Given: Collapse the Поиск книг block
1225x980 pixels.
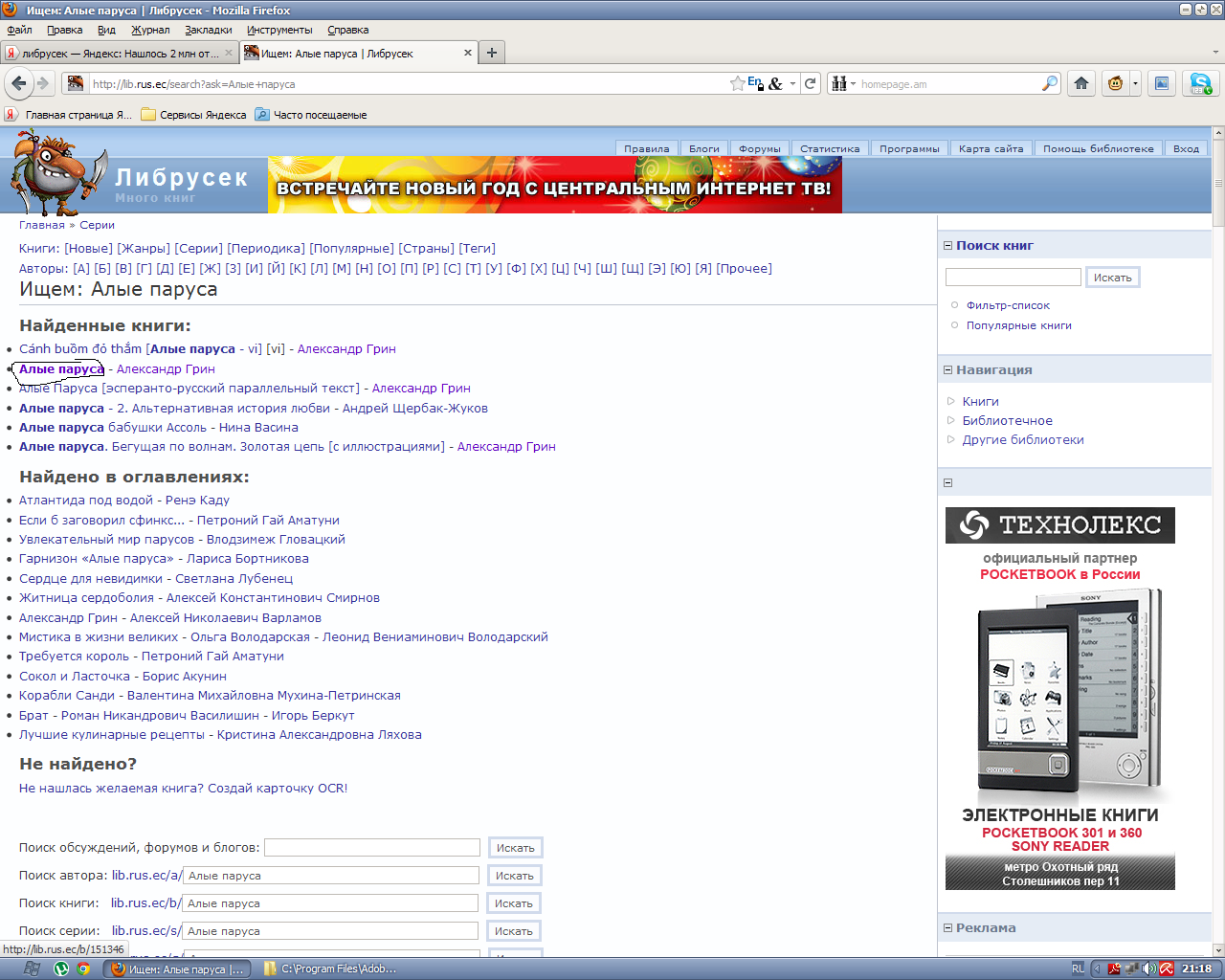Looking at the screenshot, I should pos(947,246).
